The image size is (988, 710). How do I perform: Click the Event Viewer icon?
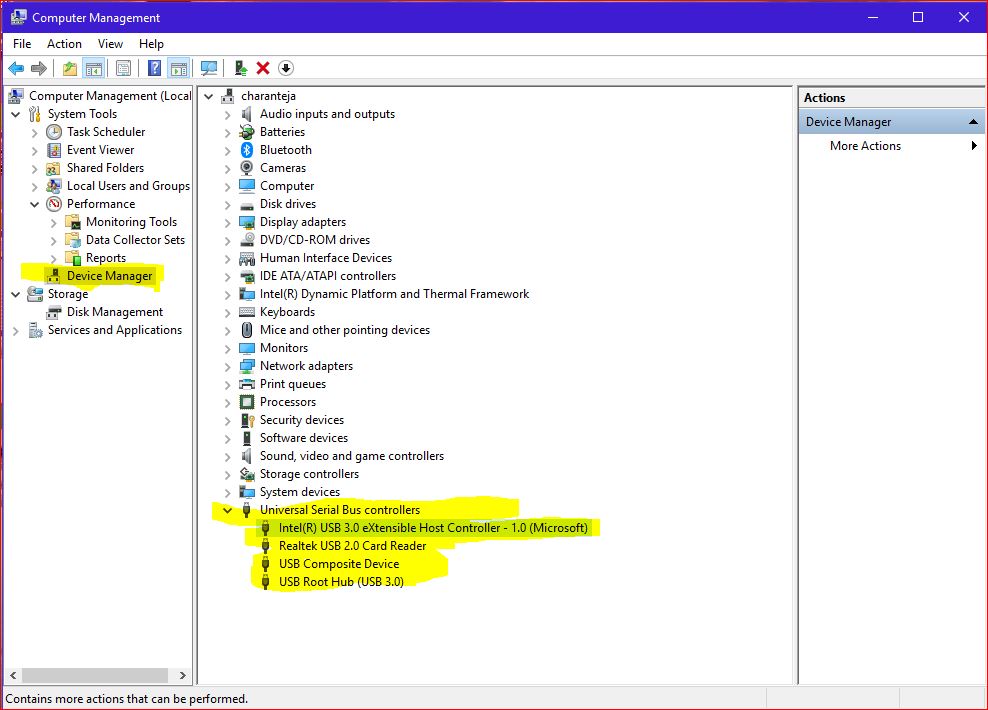coord(54,150)
